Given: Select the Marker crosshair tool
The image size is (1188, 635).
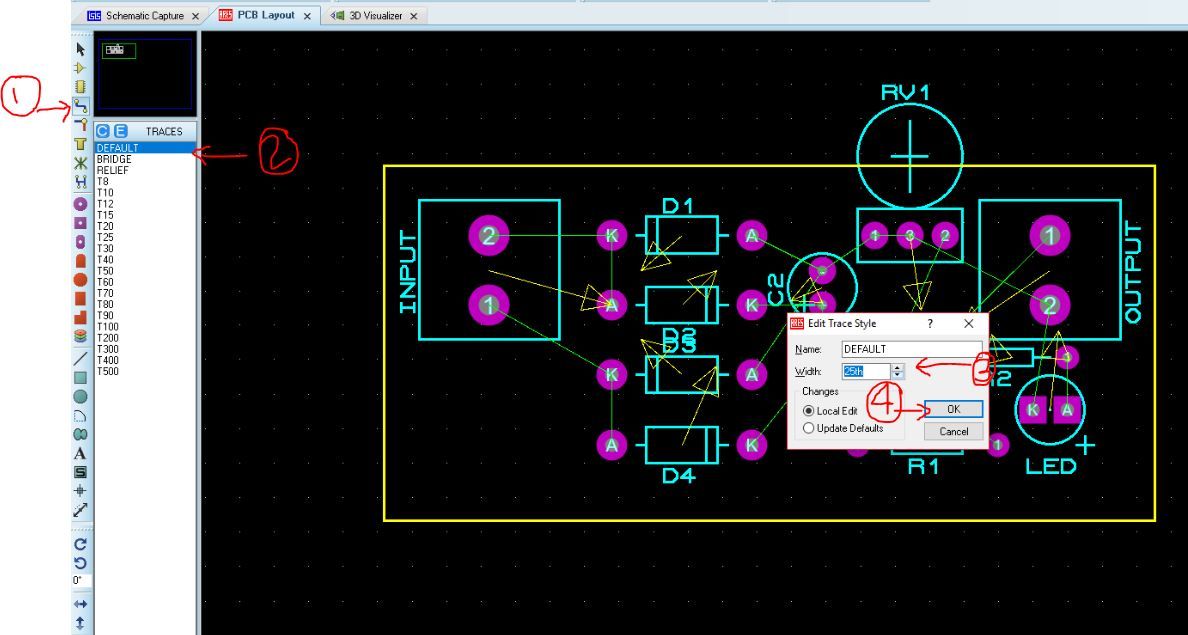Looking at the screenshot, I should pyautogui.click(x=80, y=490).
